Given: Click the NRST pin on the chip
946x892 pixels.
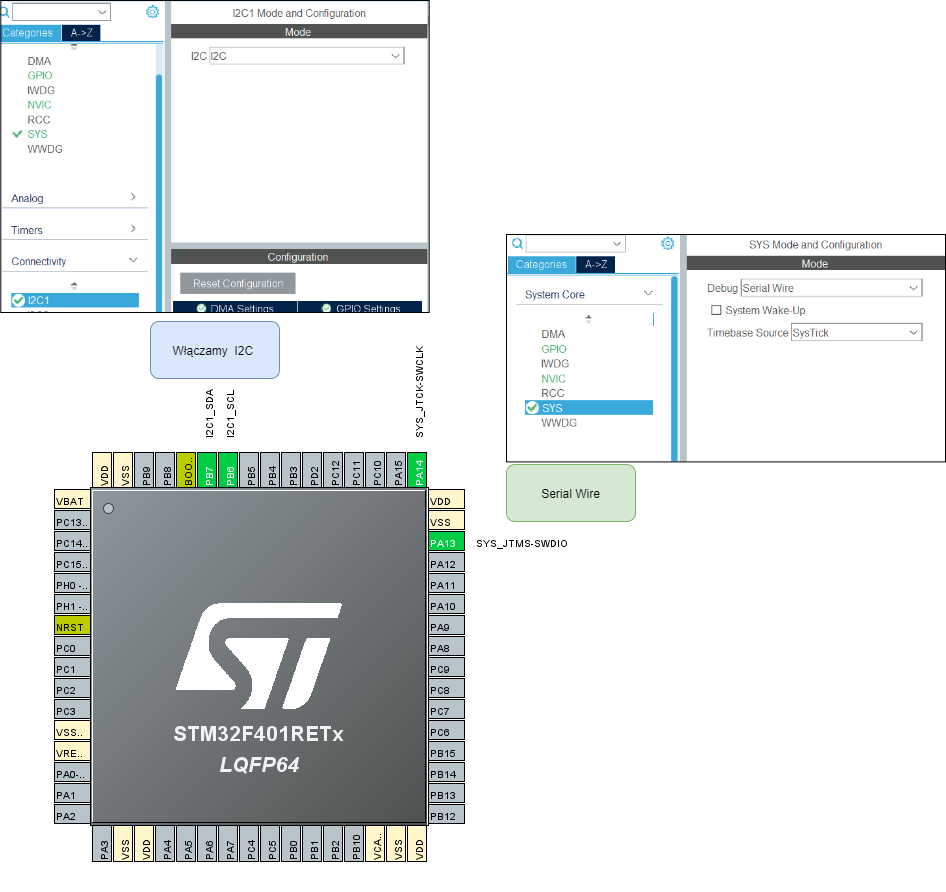Looking at the screenshot, I should (x=72, y=627).
